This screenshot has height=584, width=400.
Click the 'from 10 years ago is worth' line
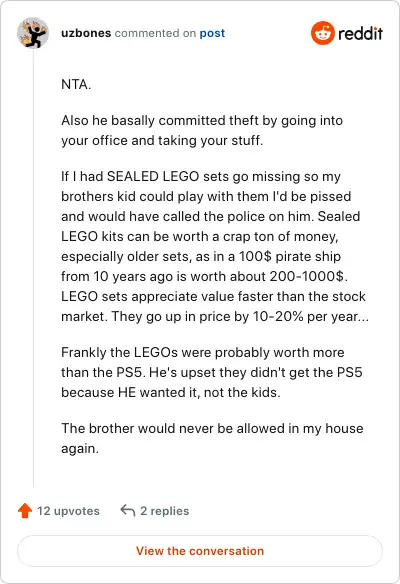(x=204, y=276)
